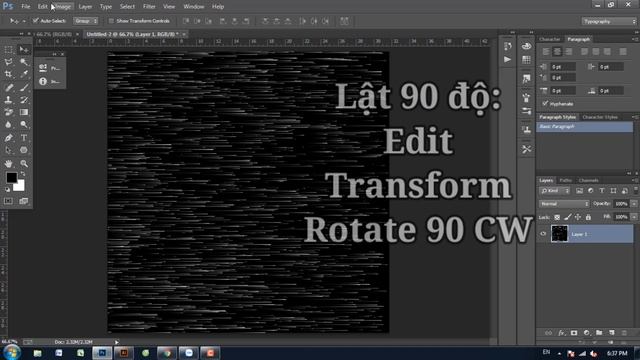Image resolution: width=640 pixels, height=360 pixels.
Task: Toggle Quick Mask mode
Action: click(8, 201)
